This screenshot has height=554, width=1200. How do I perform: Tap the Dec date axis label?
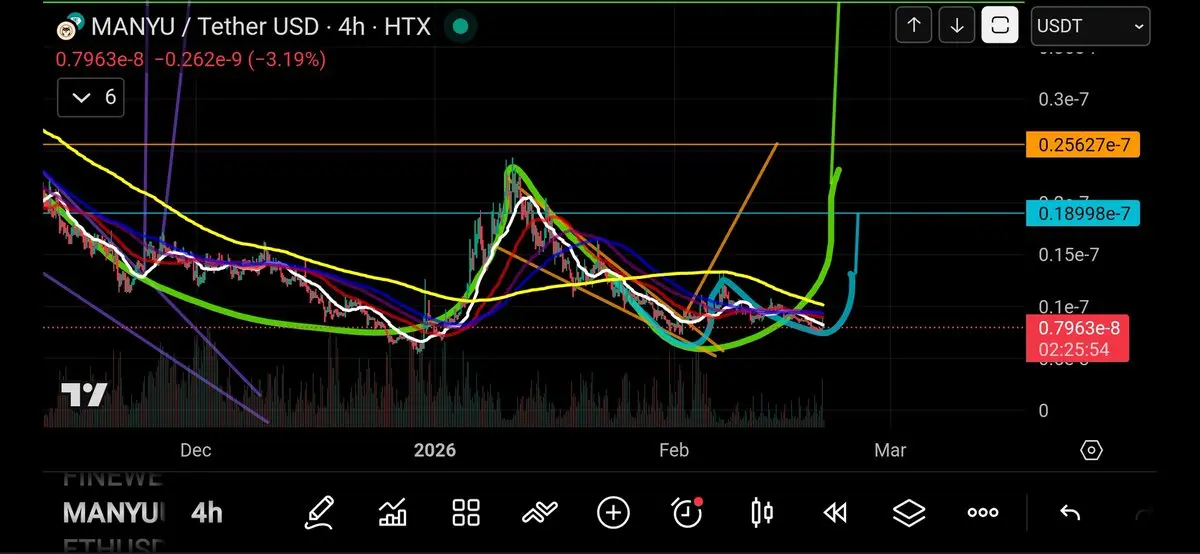(195, 450)
